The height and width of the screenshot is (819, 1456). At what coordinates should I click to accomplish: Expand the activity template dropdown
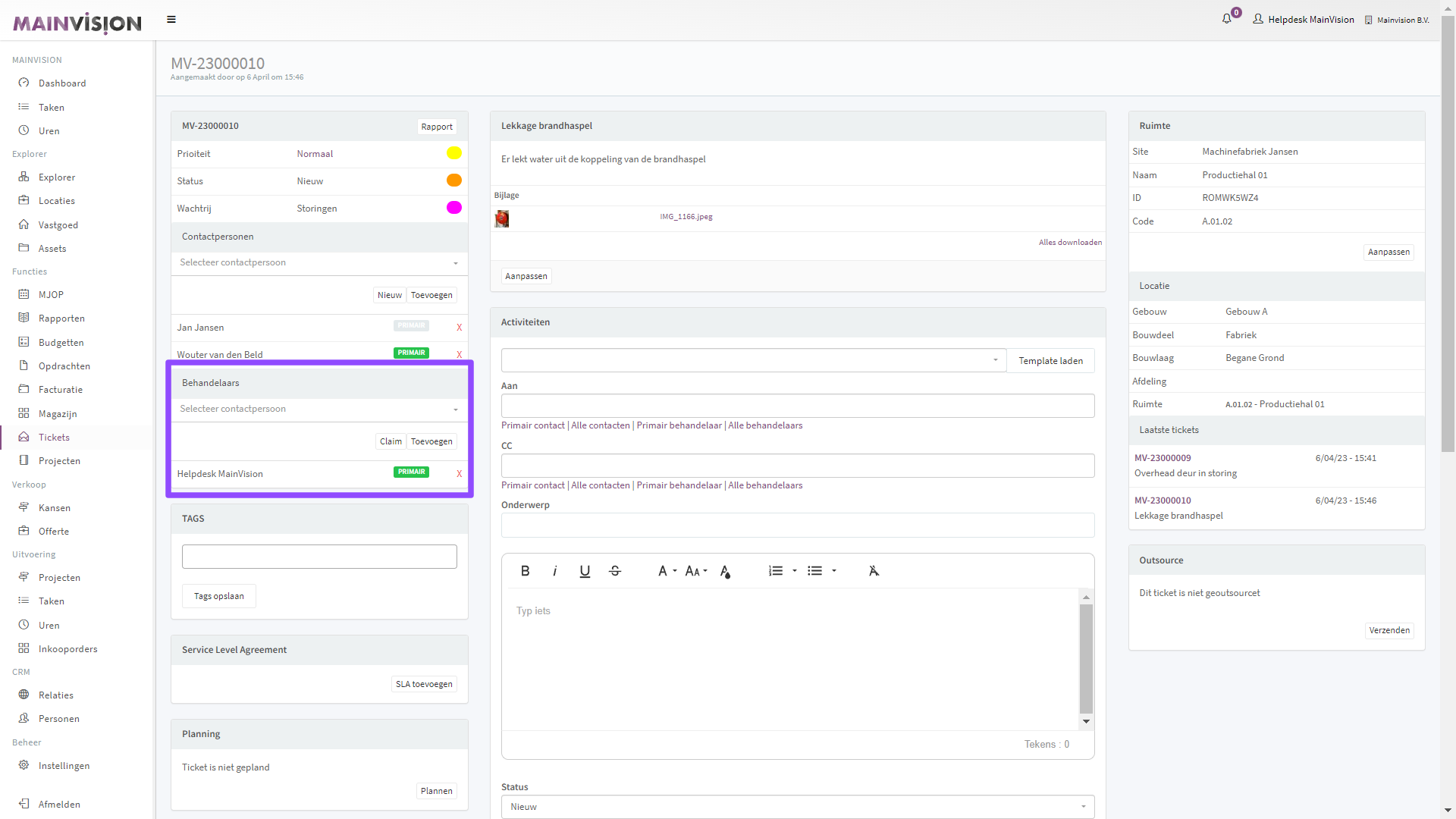pos(753,360)
